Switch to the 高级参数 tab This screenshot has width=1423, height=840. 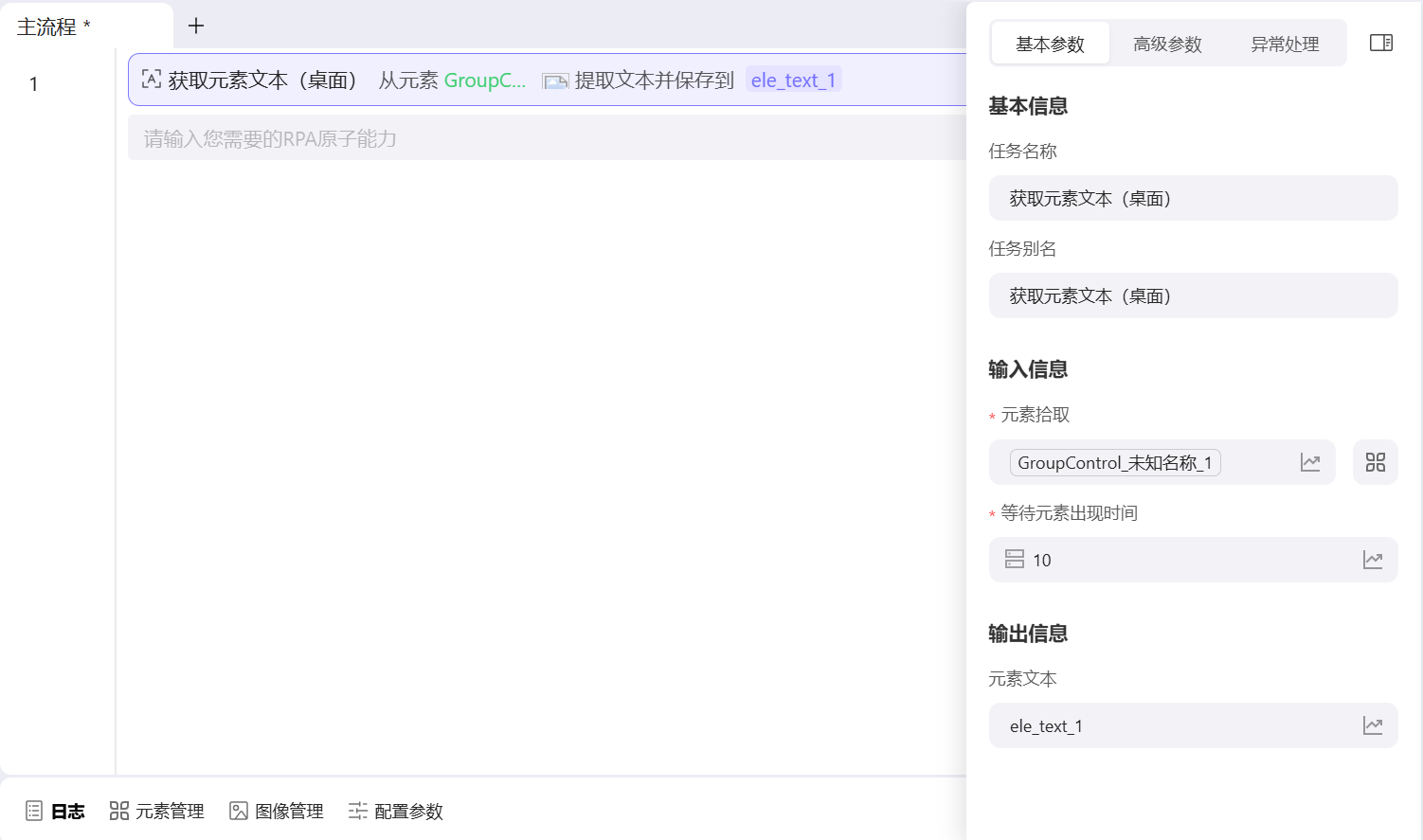[x=1166, y=43]
